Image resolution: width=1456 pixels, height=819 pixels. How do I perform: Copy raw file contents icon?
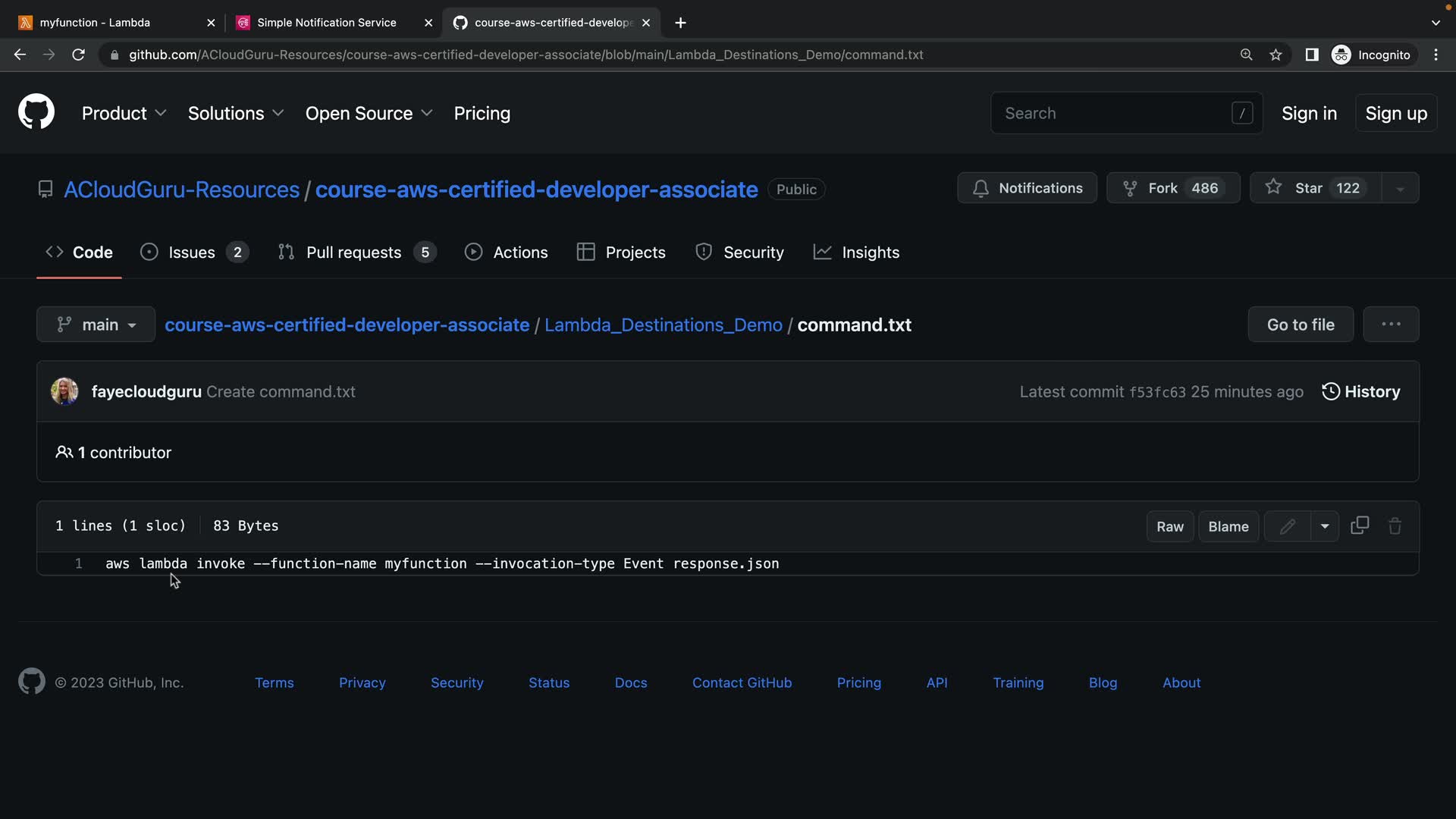1360,526
